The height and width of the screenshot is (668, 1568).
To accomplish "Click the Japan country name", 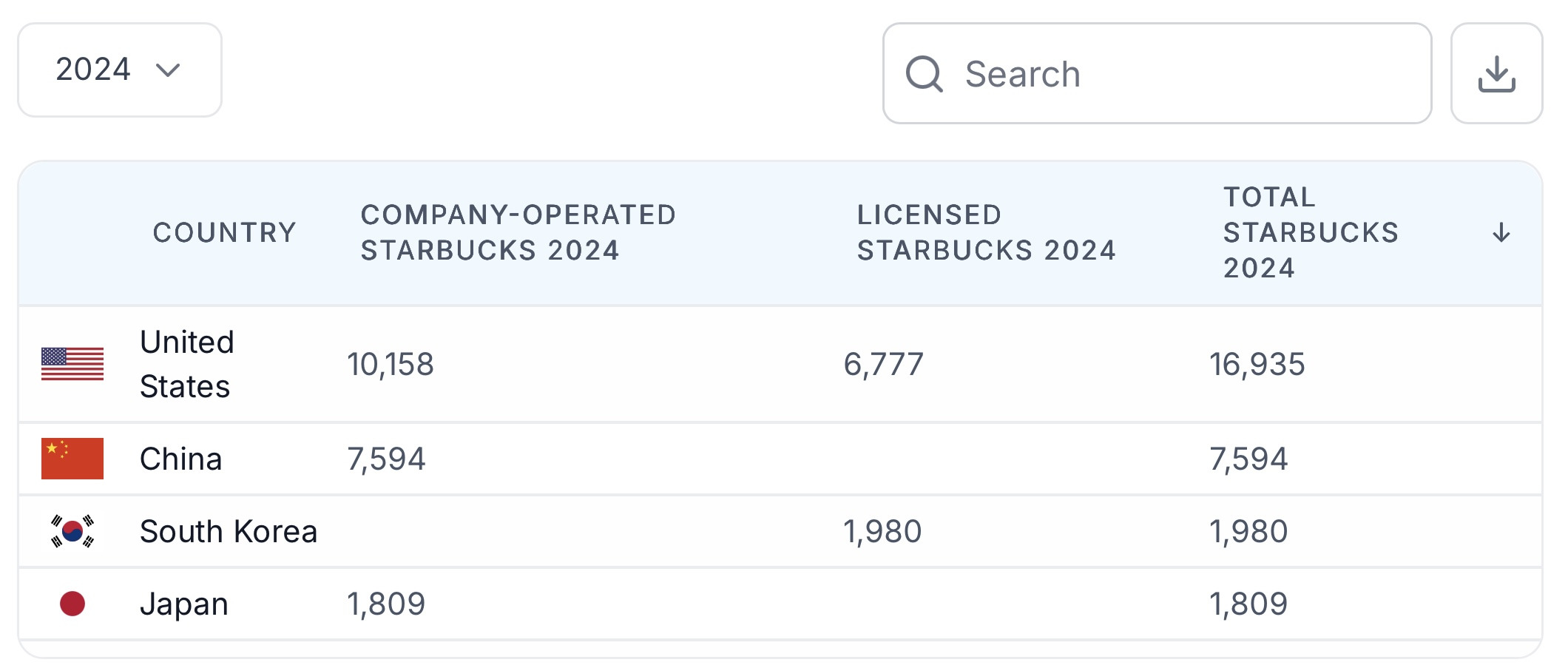I will [183, 604].
